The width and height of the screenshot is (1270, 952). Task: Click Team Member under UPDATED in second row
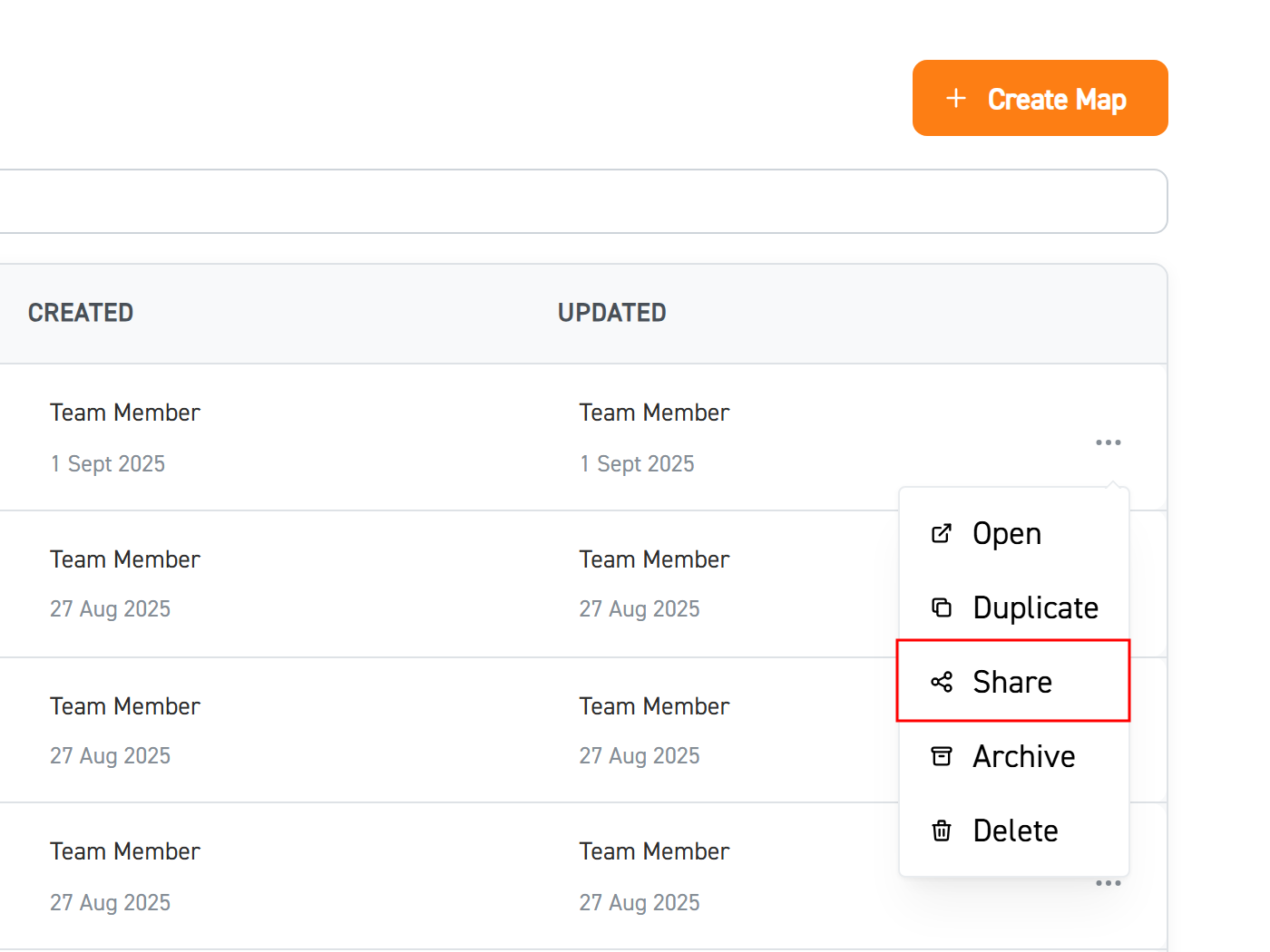pos(654,559)
